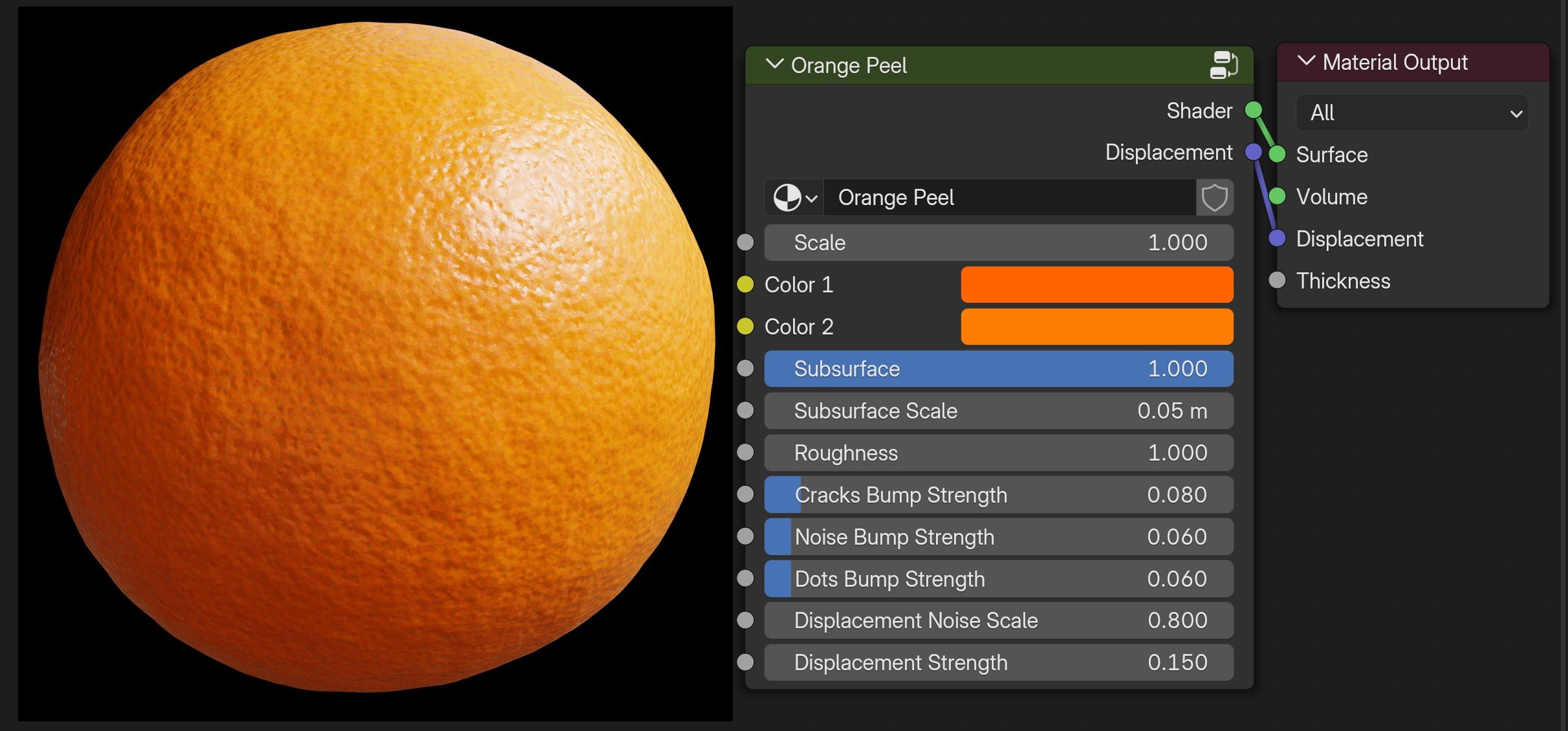
Task: Click the Thickness input socket
Action: 1277,281
